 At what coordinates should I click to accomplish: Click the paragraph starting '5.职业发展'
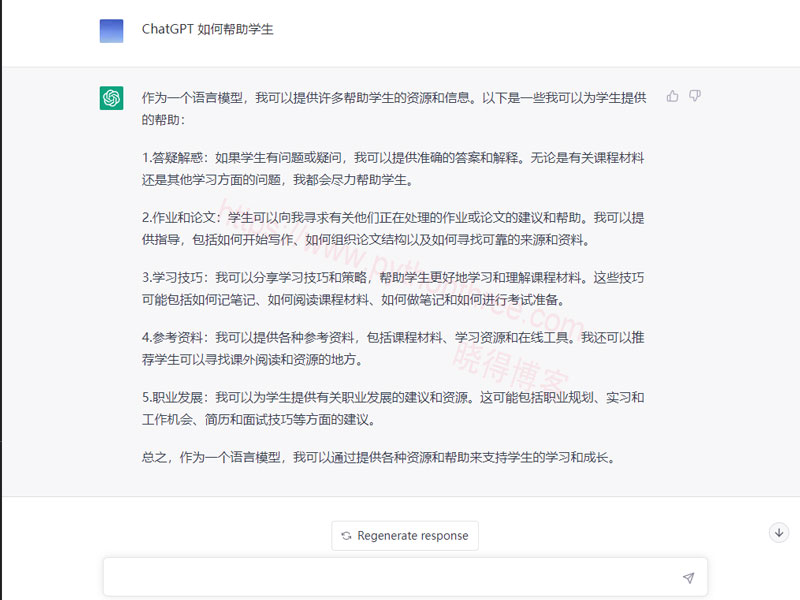[x=393, y=408]
